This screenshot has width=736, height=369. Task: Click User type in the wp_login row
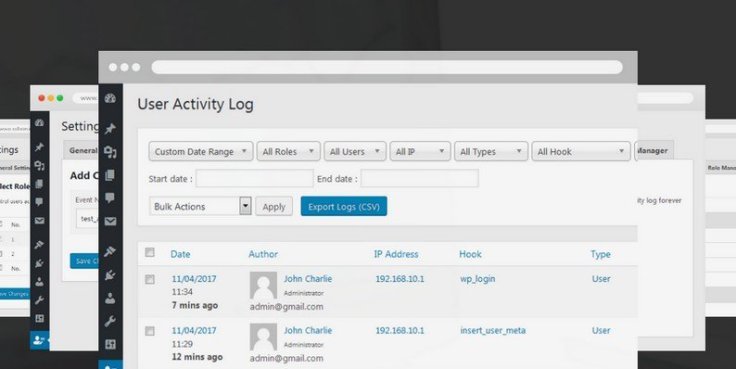(x=601, y=278)
